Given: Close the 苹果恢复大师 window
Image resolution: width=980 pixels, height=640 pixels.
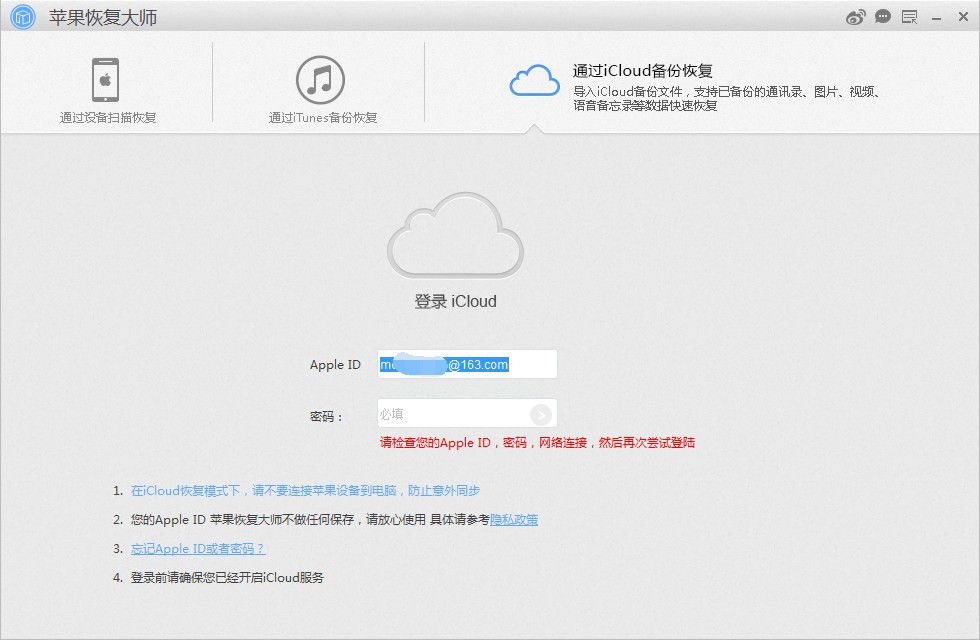Looking at the screenshot, I should pyautogui.click(x=962, y=17).
